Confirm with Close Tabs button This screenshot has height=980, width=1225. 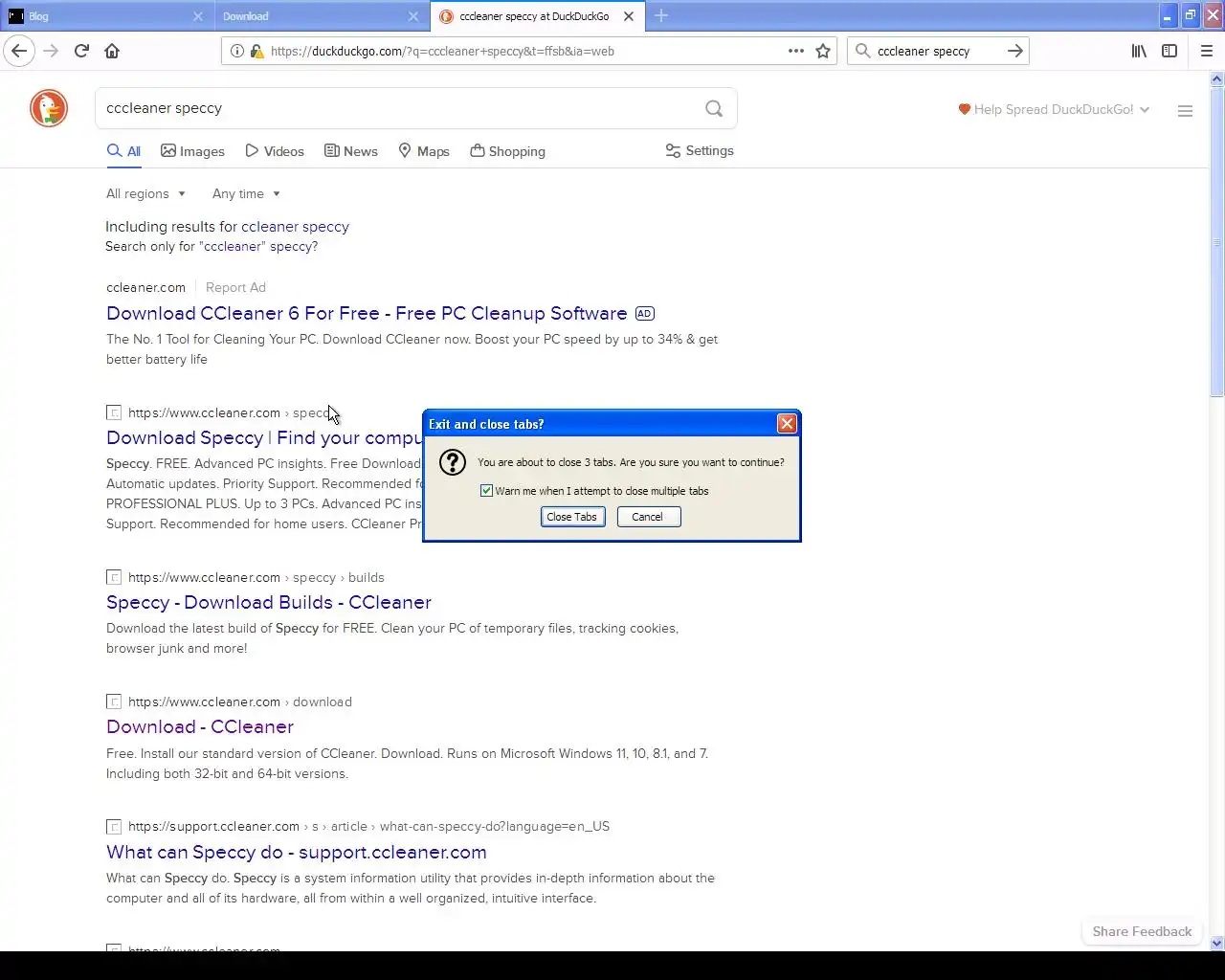pos(572,517)
